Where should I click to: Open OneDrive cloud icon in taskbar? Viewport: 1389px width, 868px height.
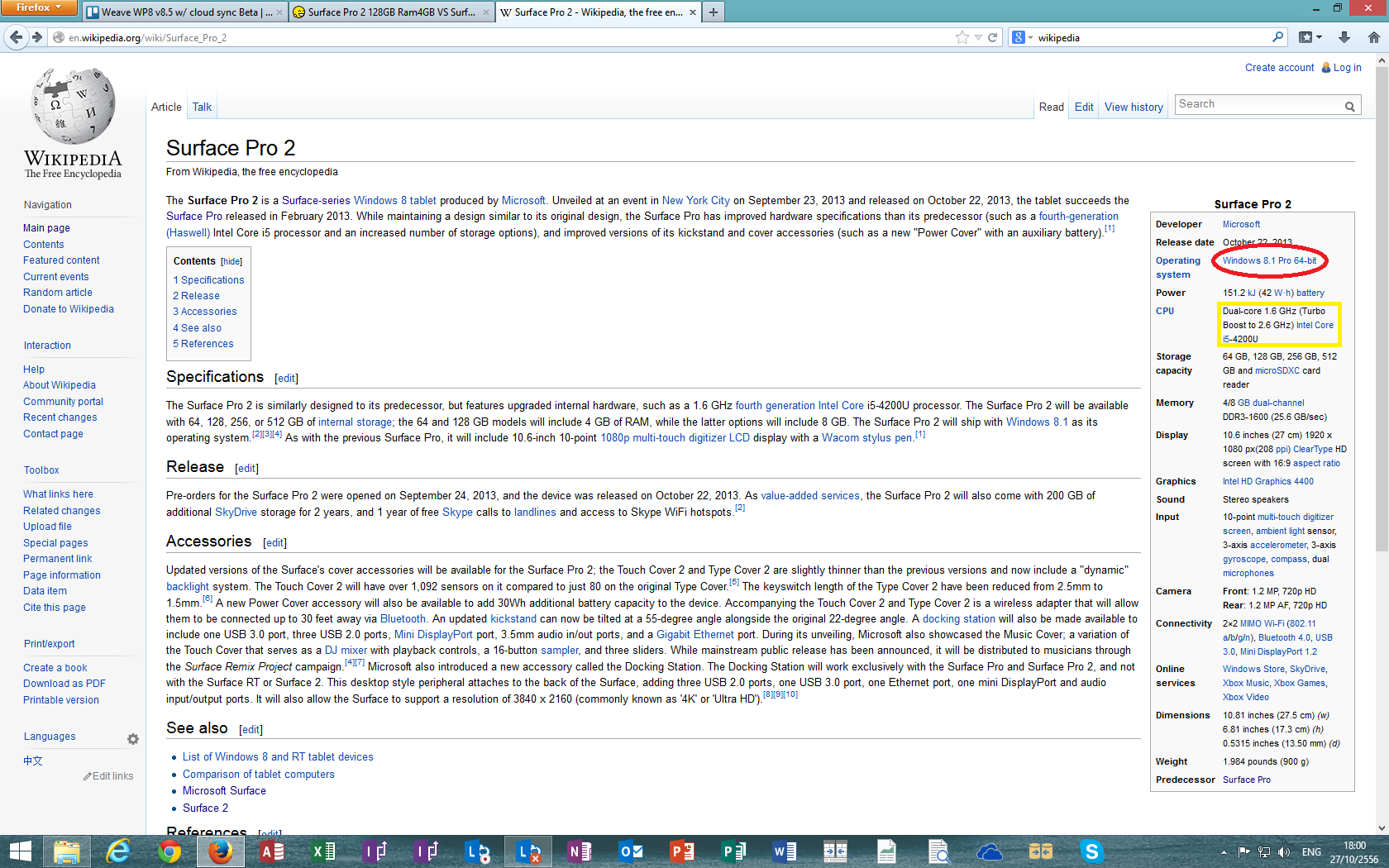click(x=990, y=851)
